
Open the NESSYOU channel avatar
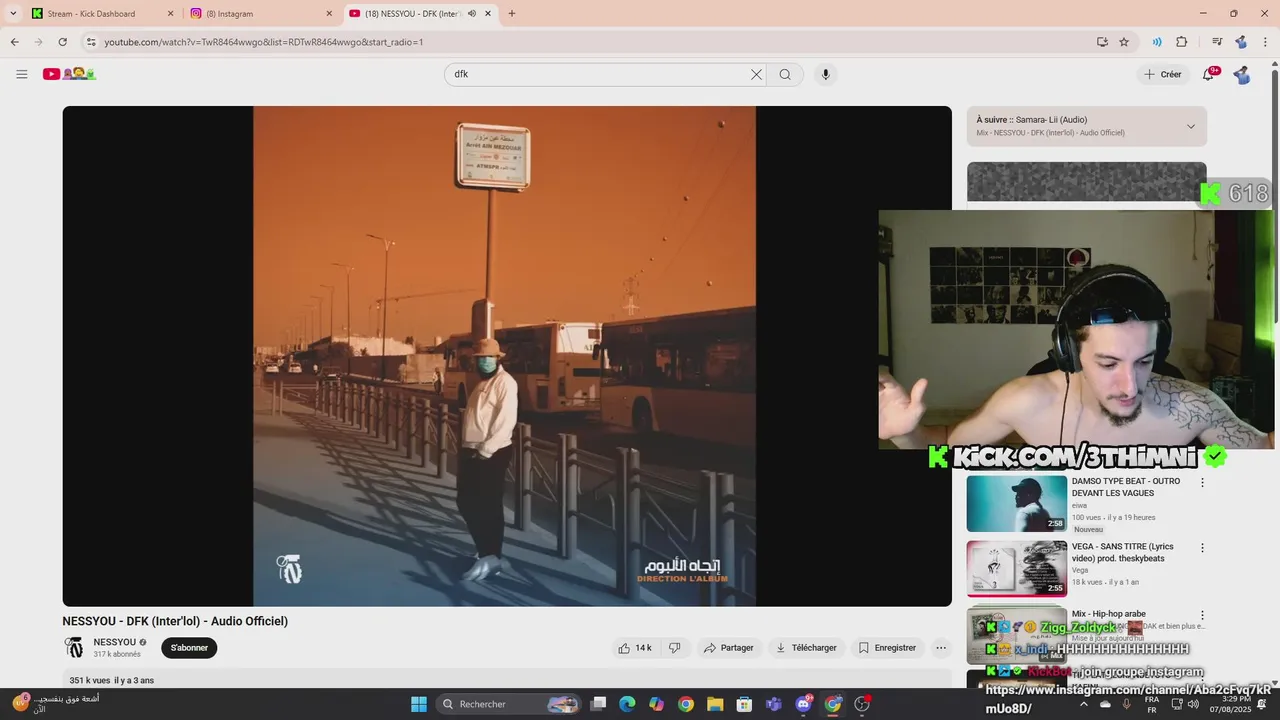(x=74, y=647)
